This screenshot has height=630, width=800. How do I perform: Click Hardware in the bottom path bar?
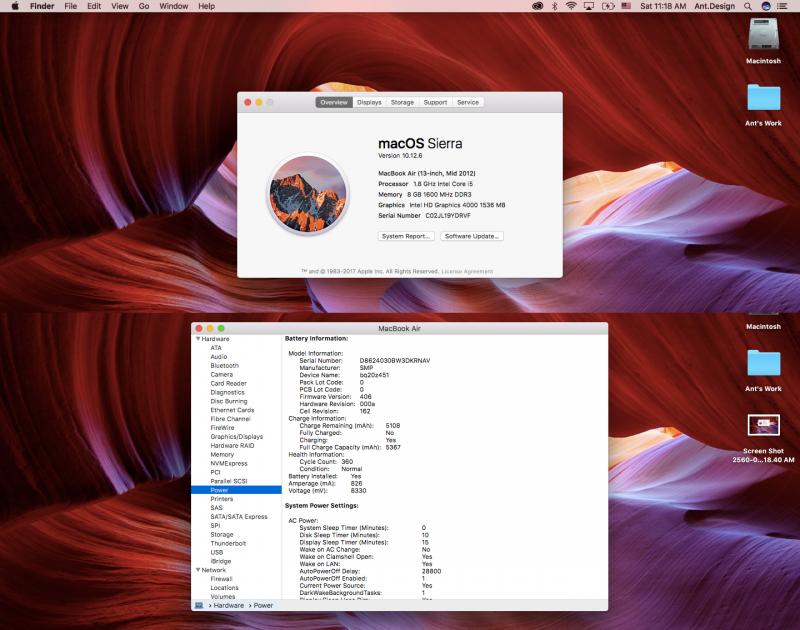coord(229,606)
